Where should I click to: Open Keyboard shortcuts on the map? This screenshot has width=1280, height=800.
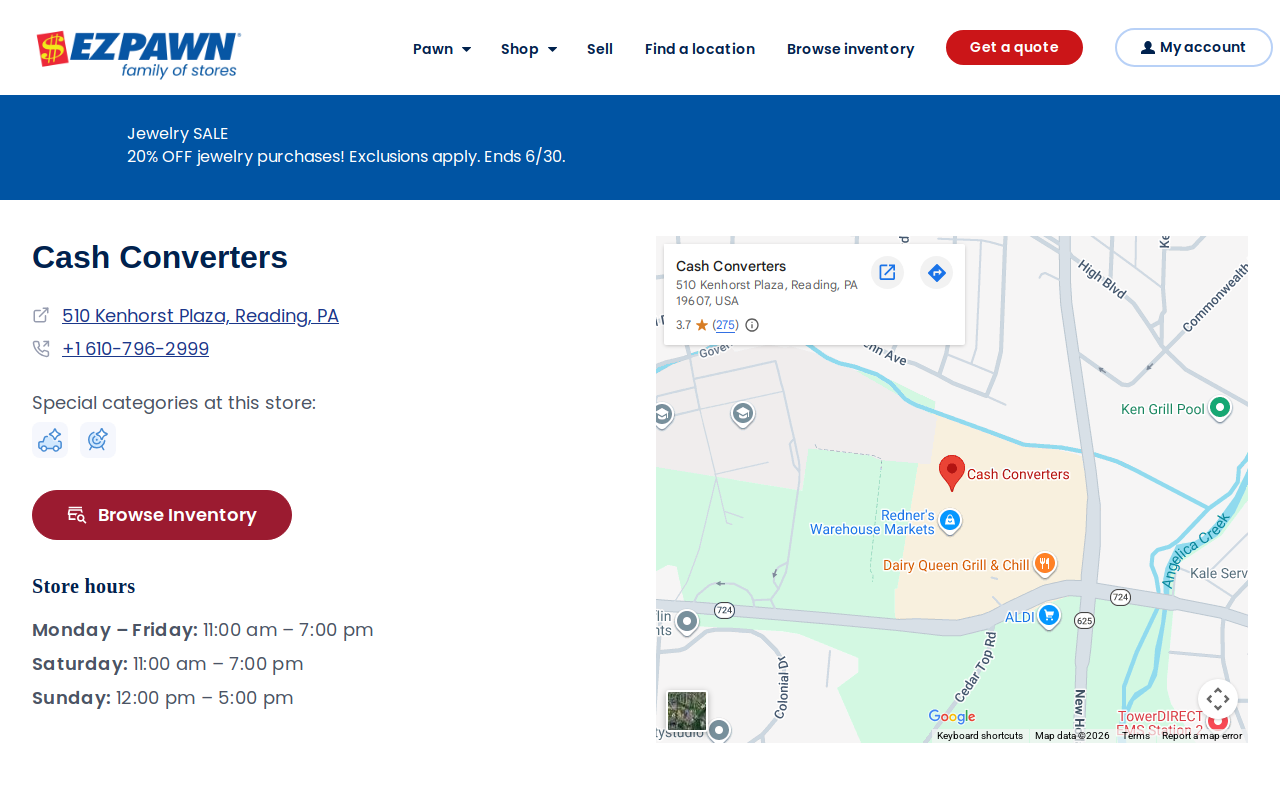pyautogui.click(x=980, y=736)
